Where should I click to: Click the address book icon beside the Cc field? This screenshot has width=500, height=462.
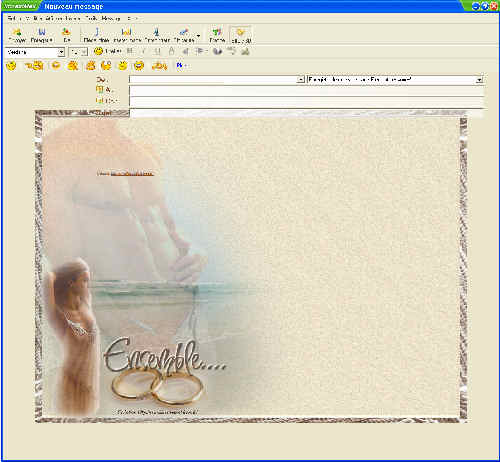[99, 100]
